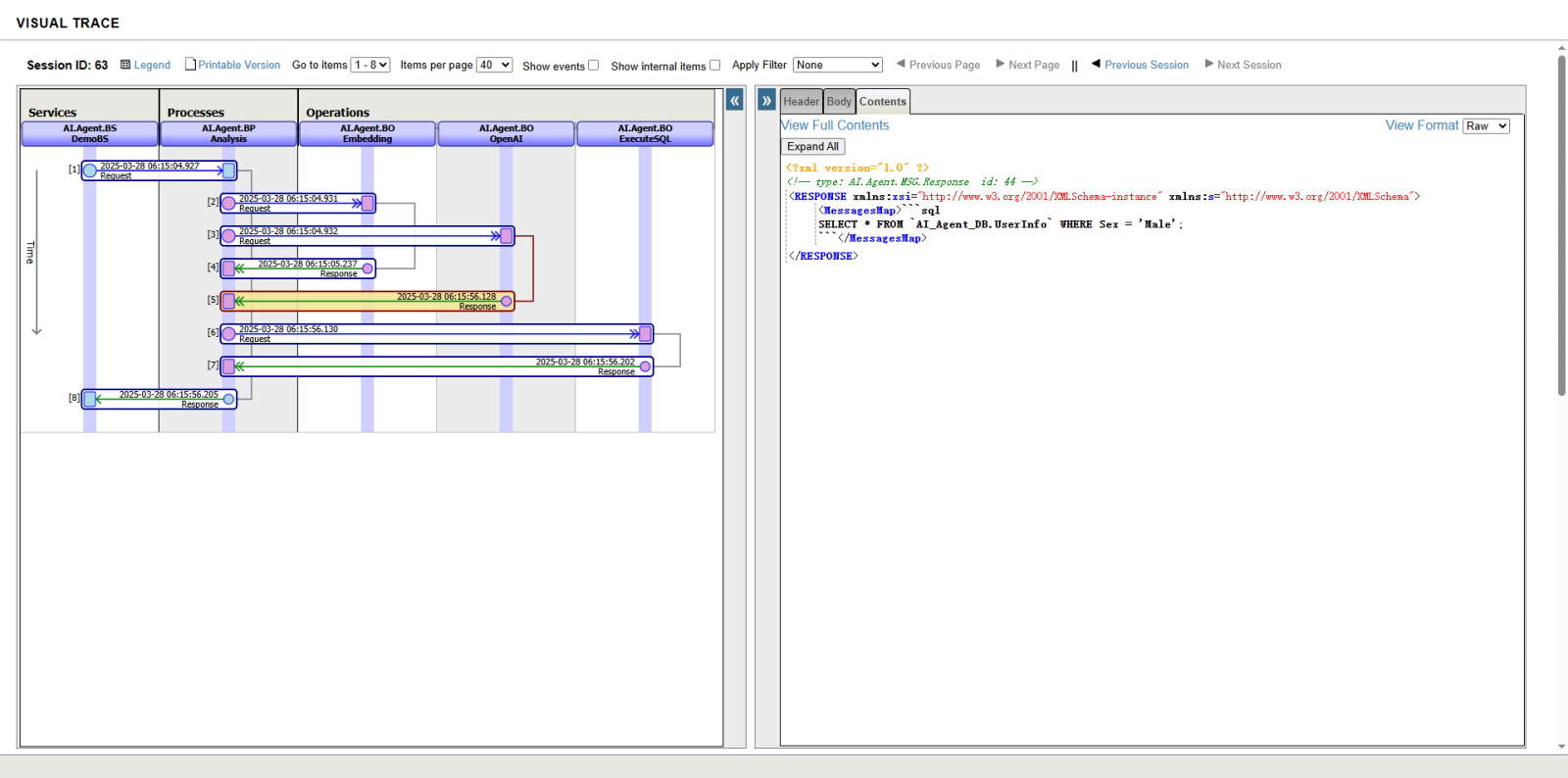Select highlighted response message 5 in the trace

tap(367, 301)
